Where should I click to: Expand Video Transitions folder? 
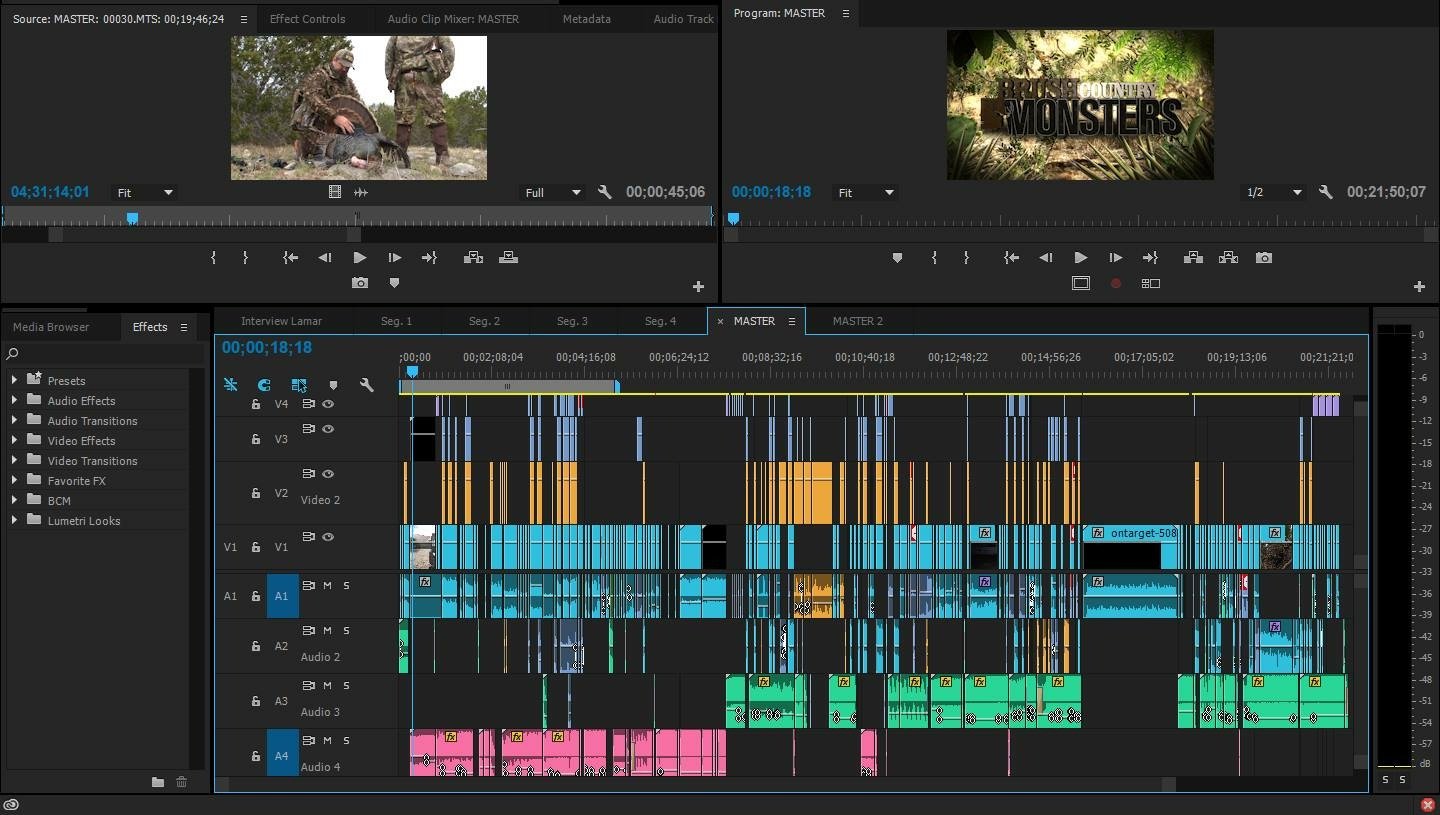pyautogui.click(x=14, y=460)
